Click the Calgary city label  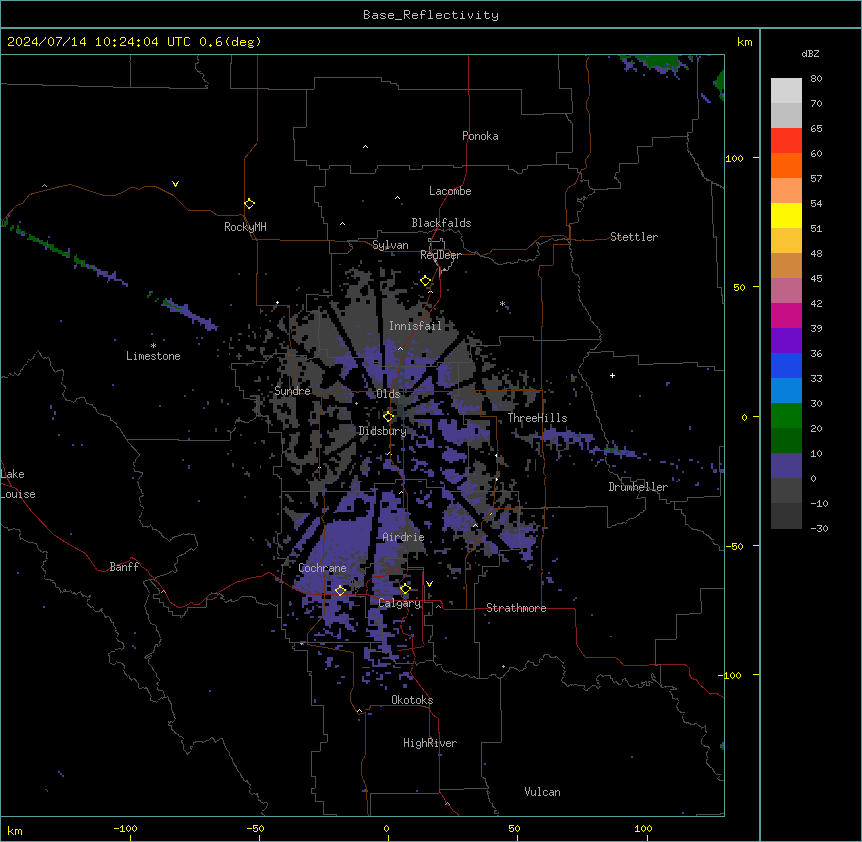(400, 603)
